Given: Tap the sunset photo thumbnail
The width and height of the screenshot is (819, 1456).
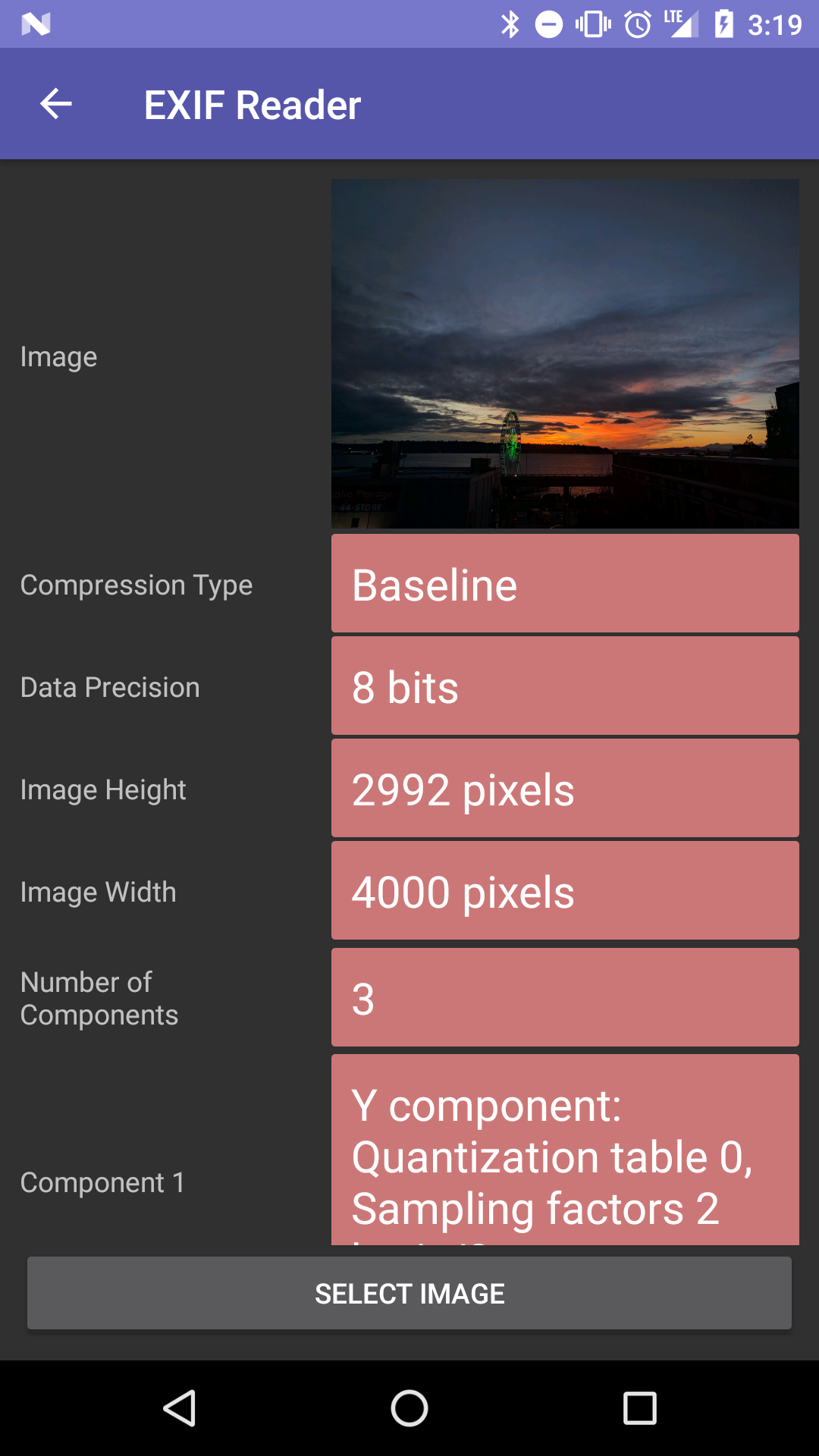Looking at the screenshot, I should [565, 353].
